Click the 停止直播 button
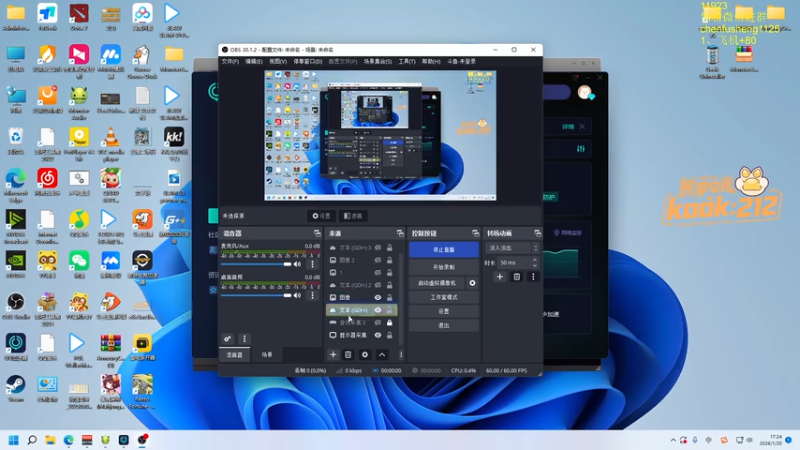The image size is (800, 450). click(443, 249)
